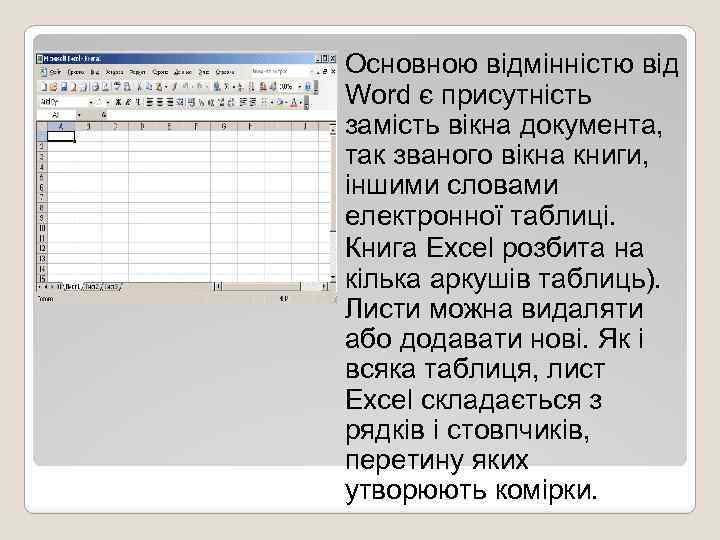Toggle Align Right button
The width and height of the screenshot is (720, 540).
[x=170, y=102]
